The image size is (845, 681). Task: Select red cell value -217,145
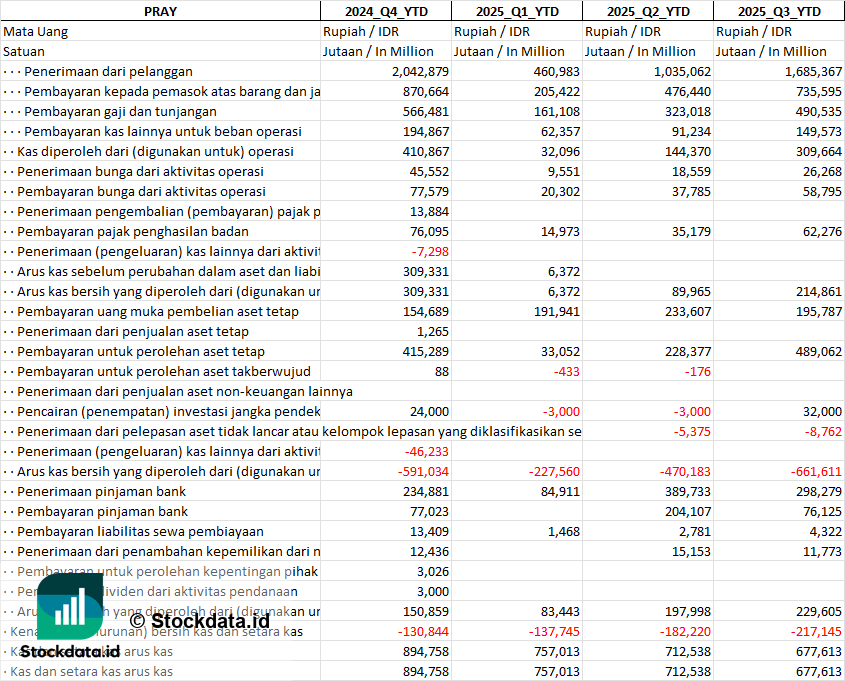click(816, 631)
